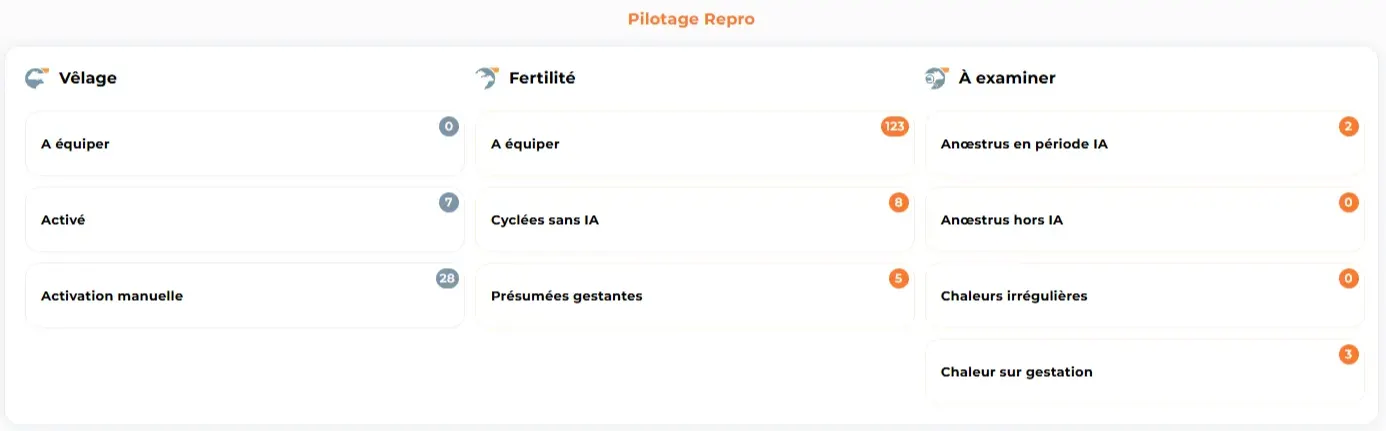This screenshot has width=1386, height=431.
Task: Open the Chaleur sur gestation card
Action: 1145,371
